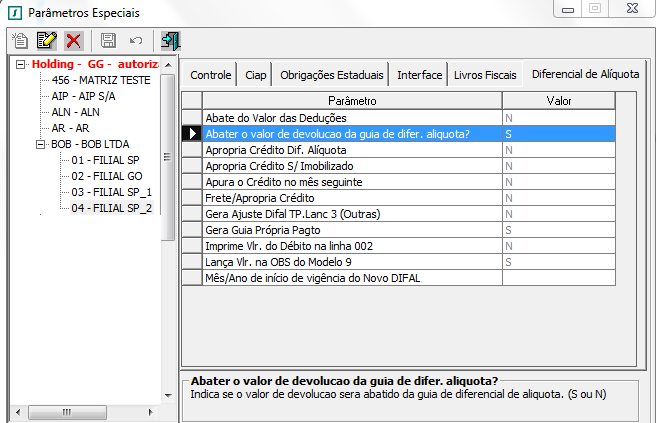The image size is (656, 423).
Task: Click the Parâmetro column header
Action: point(352,102)
